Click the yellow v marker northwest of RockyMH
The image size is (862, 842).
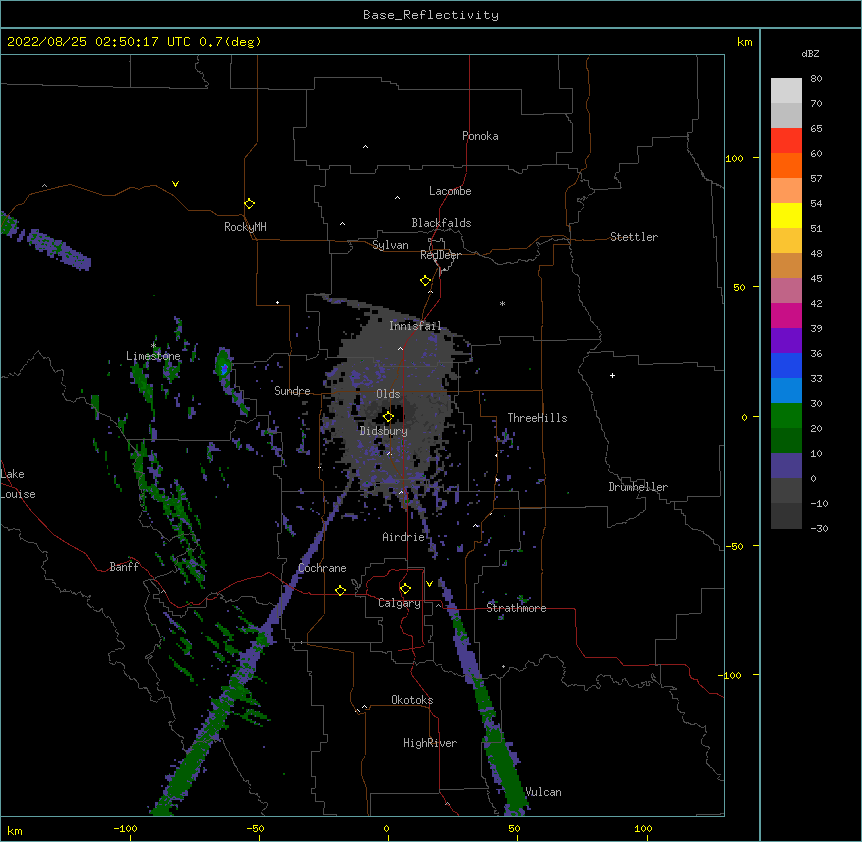click(x=175, y=184)
